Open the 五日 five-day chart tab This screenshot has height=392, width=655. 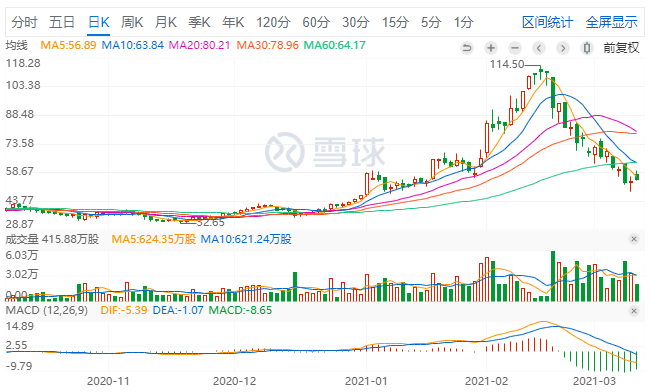pos(62,22)
